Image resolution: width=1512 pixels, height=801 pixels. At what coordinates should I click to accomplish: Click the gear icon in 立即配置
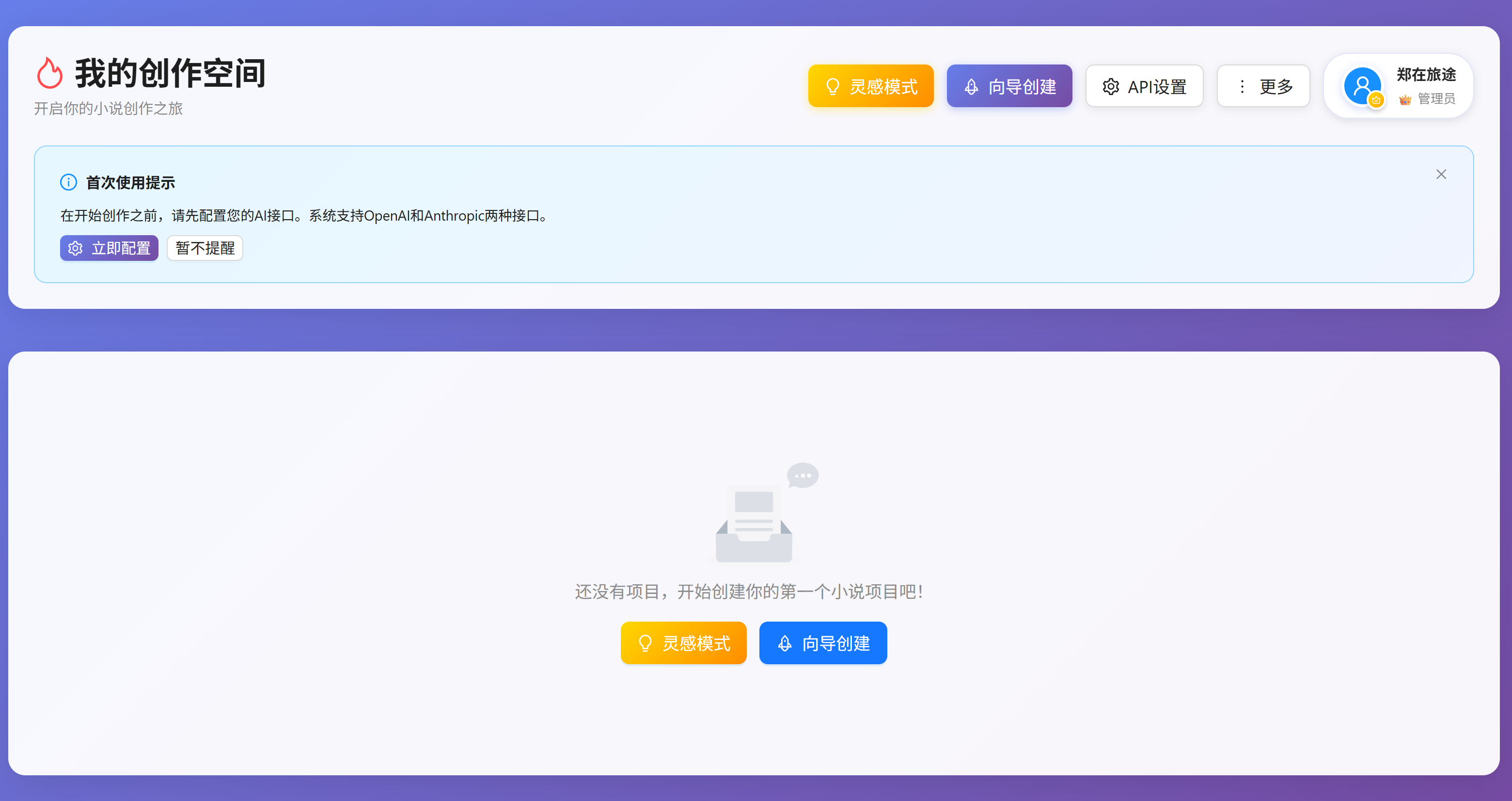tap(75, 248)
